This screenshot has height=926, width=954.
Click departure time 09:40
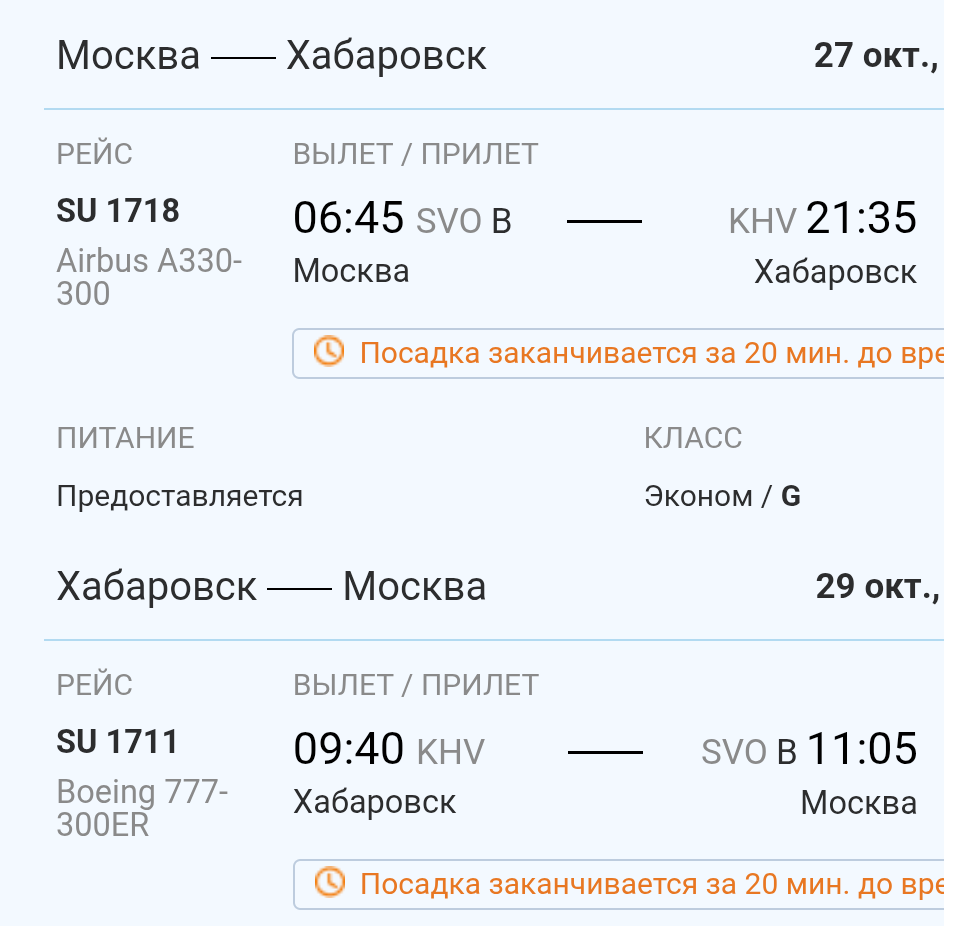(348, 749)
